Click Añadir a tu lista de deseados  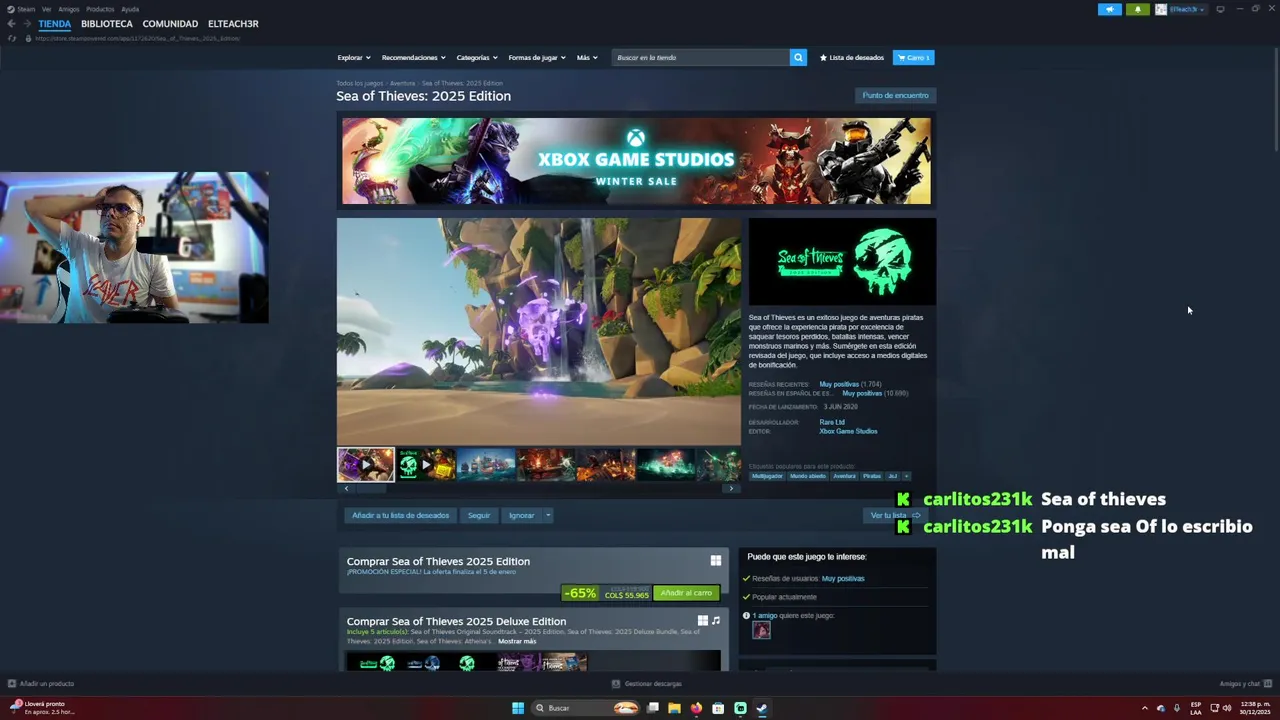400,516
